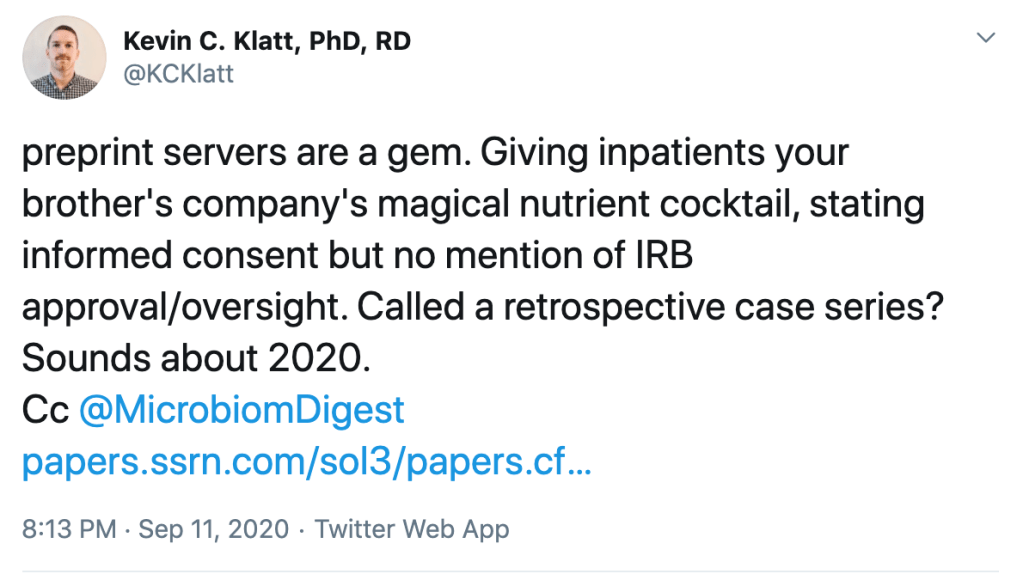This screenshot has height=574, width=1023.
Task: Open the Twitter Web App source link
Action: 411,529
